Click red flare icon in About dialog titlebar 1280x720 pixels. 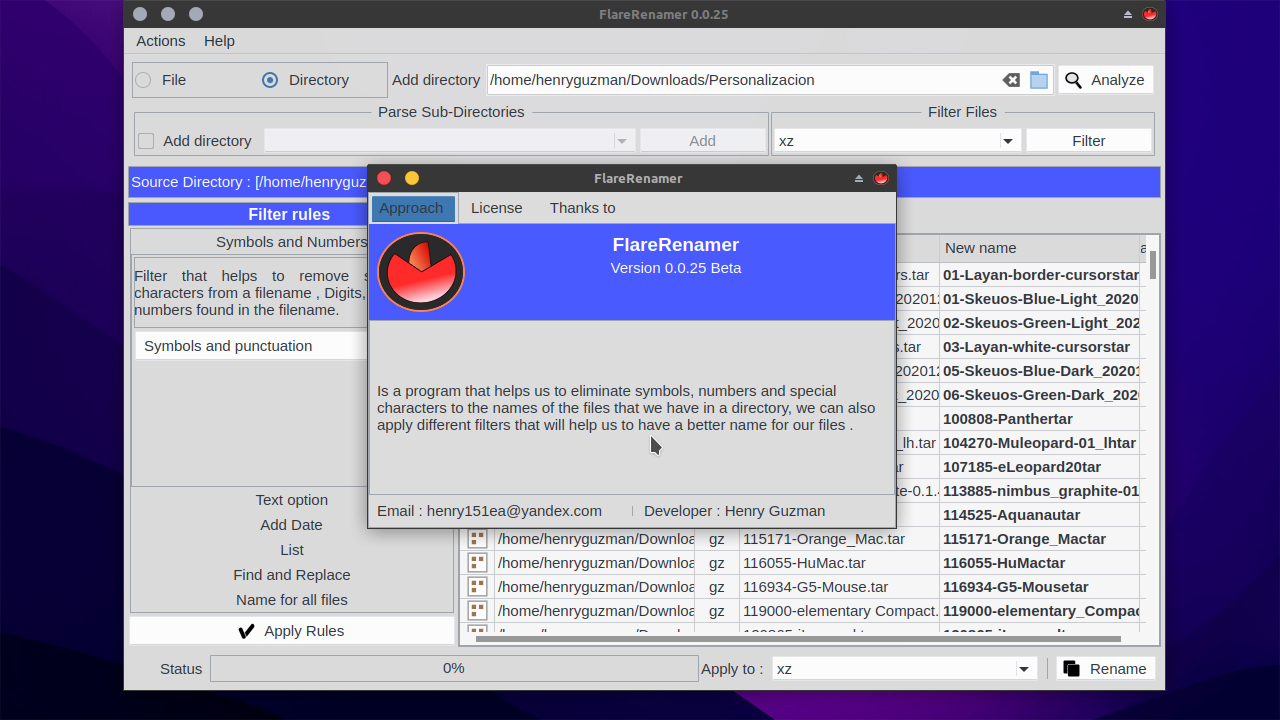click(881, 178)
